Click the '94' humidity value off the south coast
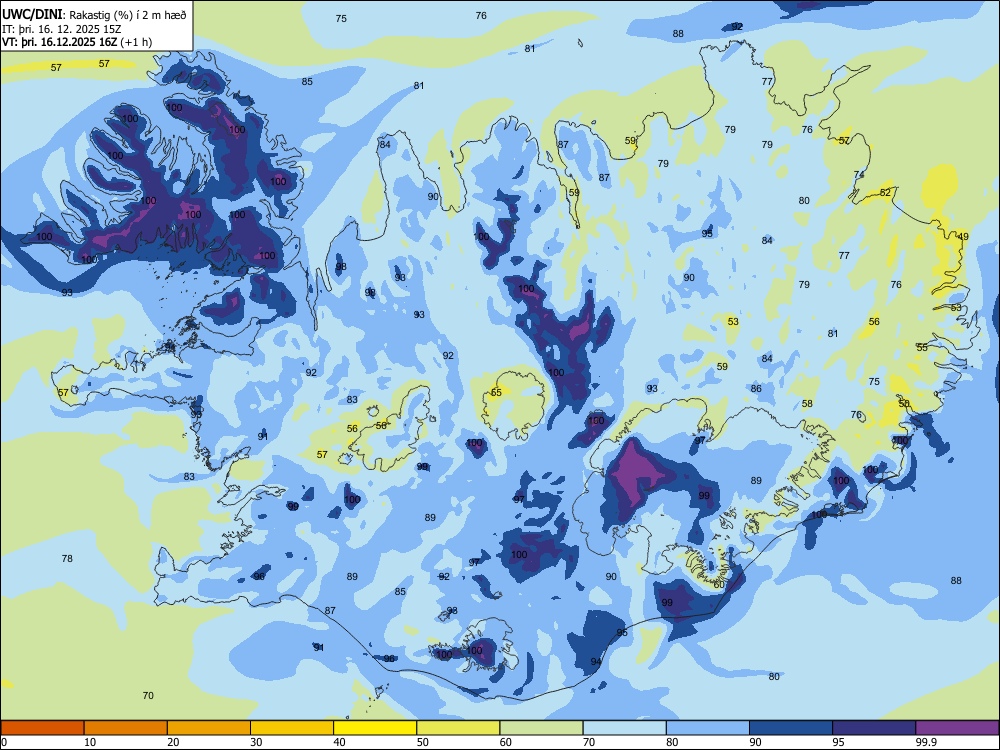 tap(596, 662)
